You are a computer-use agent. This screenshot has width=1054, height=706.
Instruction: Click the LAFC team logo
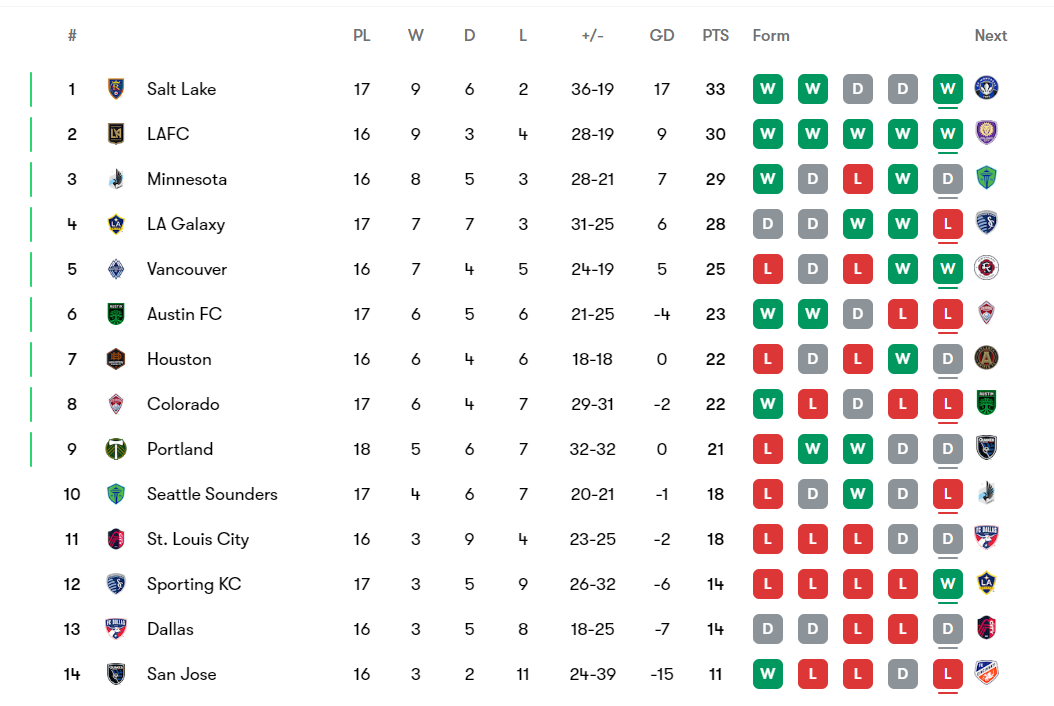pyautogui.click(x=116, y=134)
